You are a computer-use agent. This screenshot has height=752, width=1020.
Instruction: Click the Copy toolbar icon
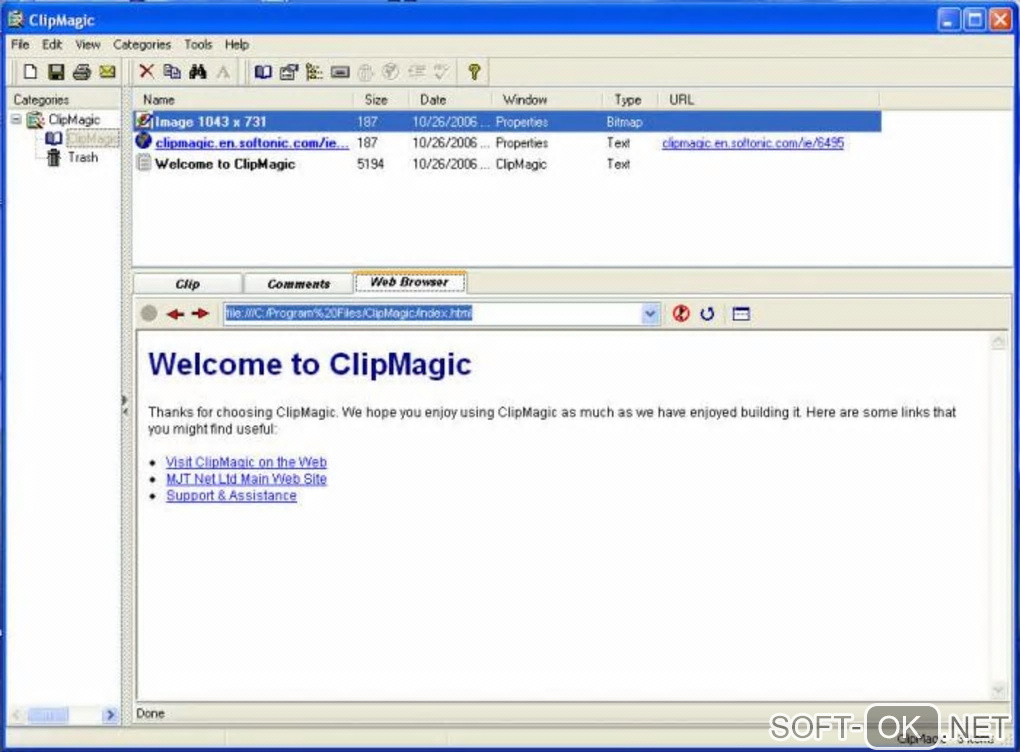[172, 72]
